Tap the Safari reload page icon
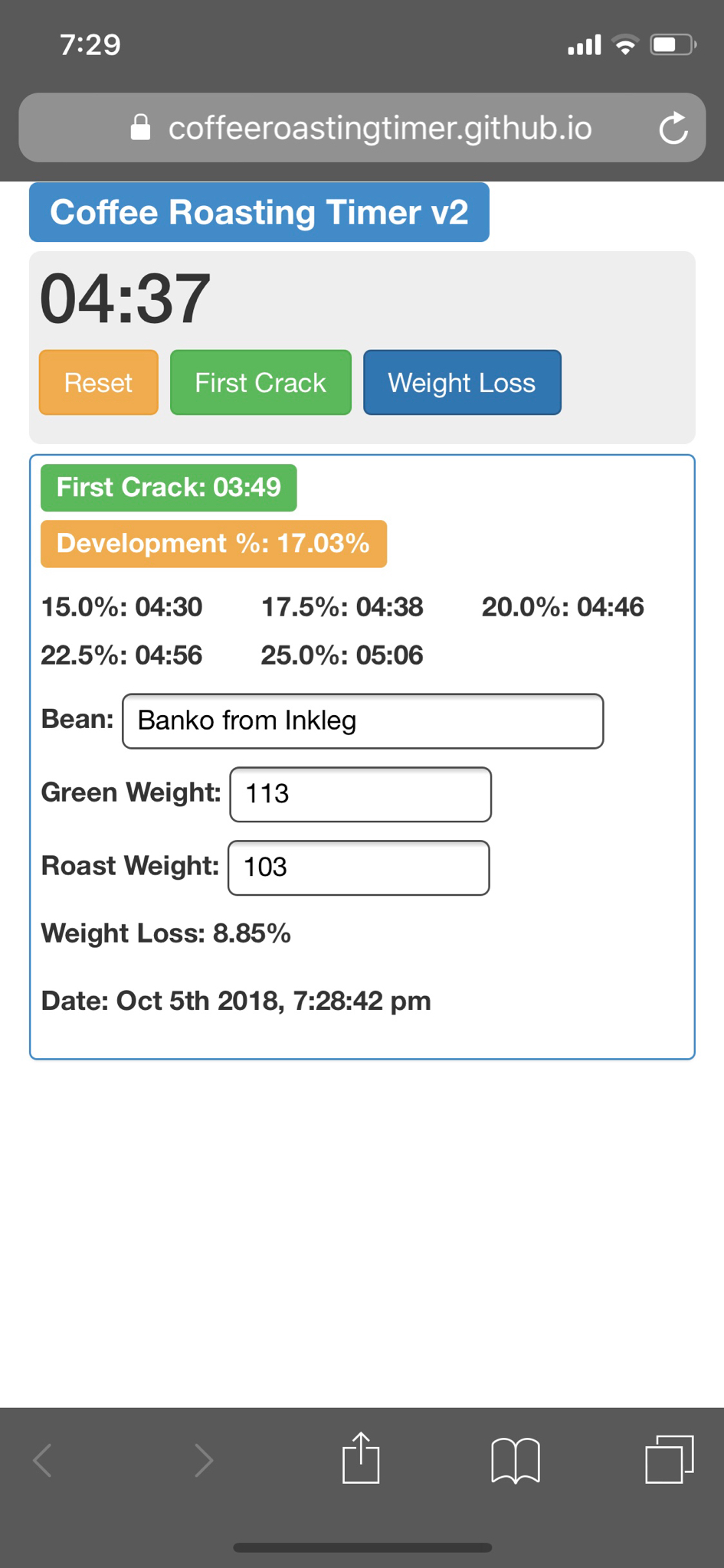724x1568 pixels. [x=673, y=128]
